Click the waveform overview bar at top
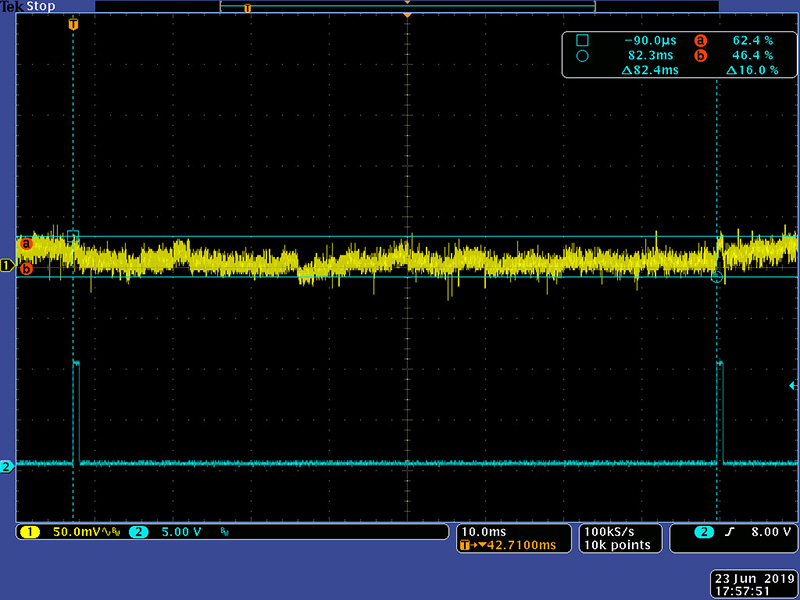The height and width of the screenshot is (600, 800). [x=407, y=7]
